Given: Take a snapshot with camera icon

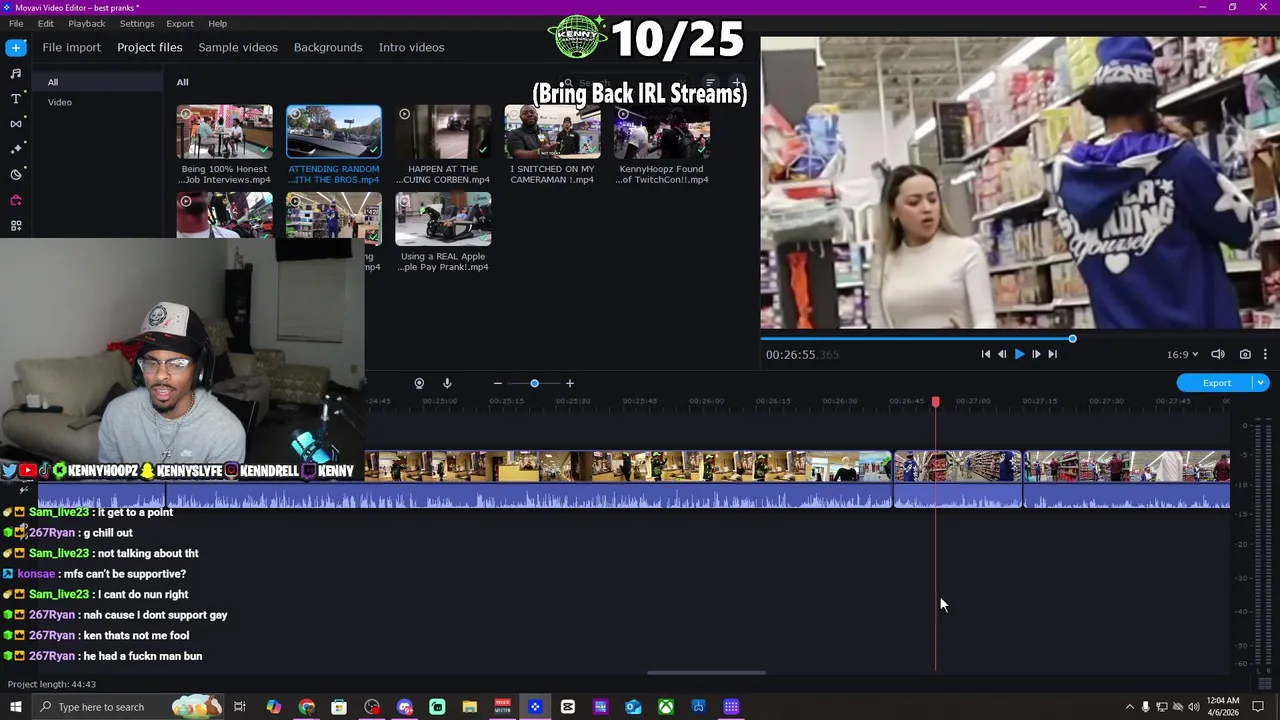Looking at the screenshot, I should (x=1245, y=354).
